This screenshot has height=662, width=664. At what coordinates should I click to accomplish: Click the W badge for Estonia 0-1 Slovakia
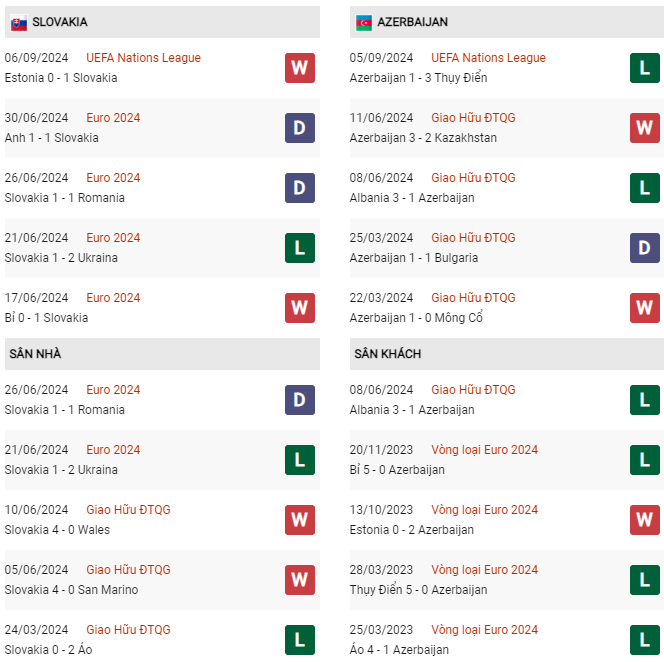300,68
